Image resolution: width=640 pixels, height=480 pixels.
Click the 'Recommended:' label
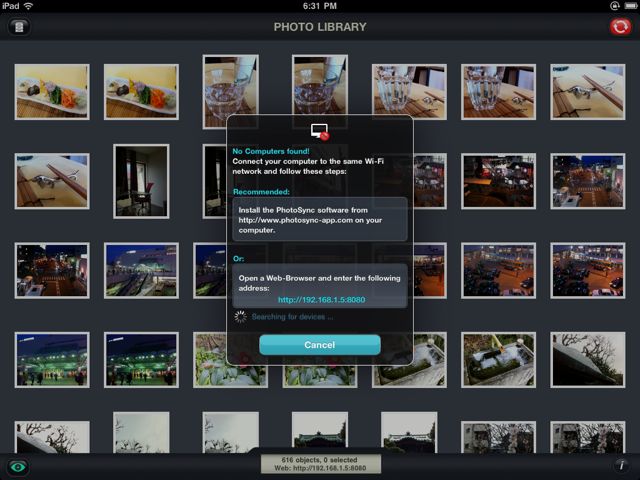(x=261, y=191)
